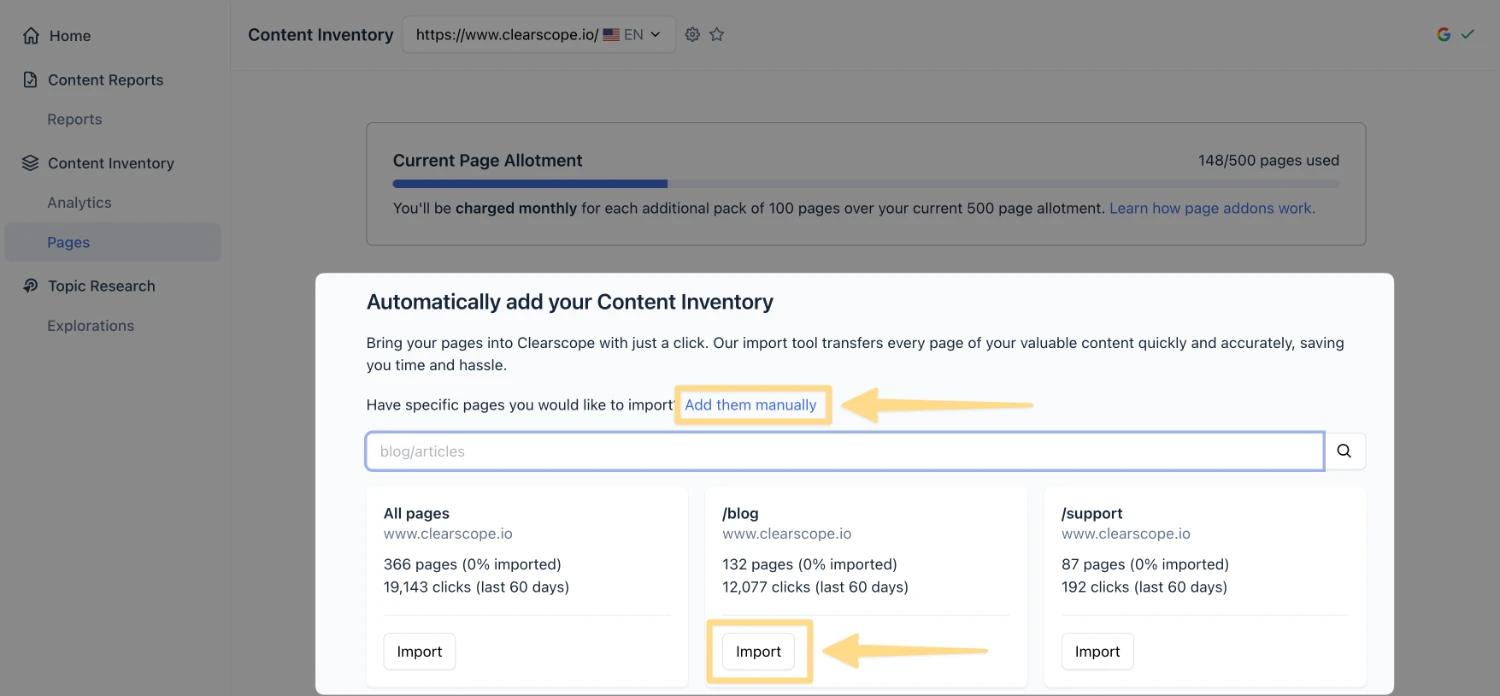Click Add them manually link

[x=750, y=405]
